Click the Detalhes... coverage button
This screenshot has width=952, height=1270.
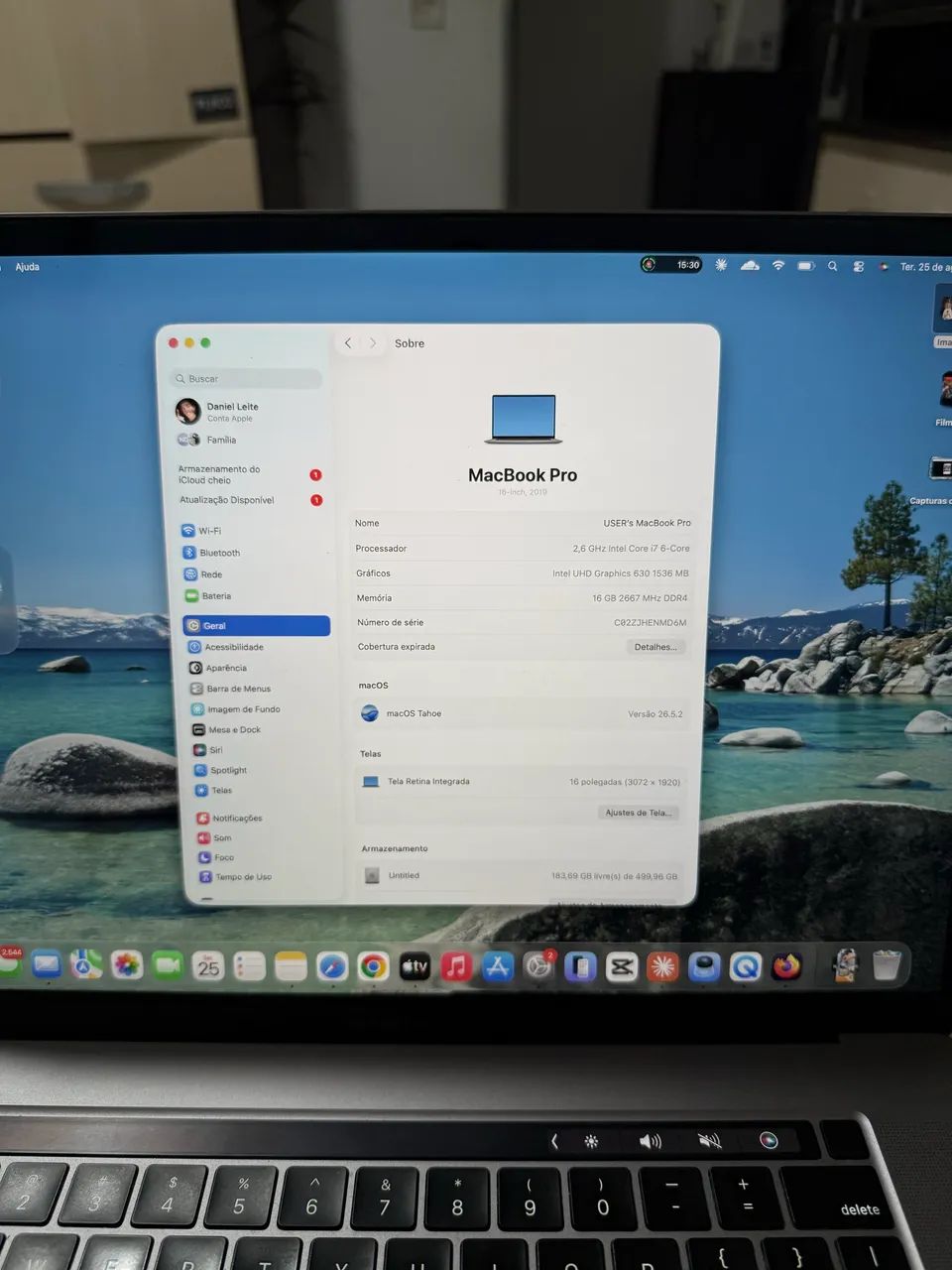click(x=655, y=647)
